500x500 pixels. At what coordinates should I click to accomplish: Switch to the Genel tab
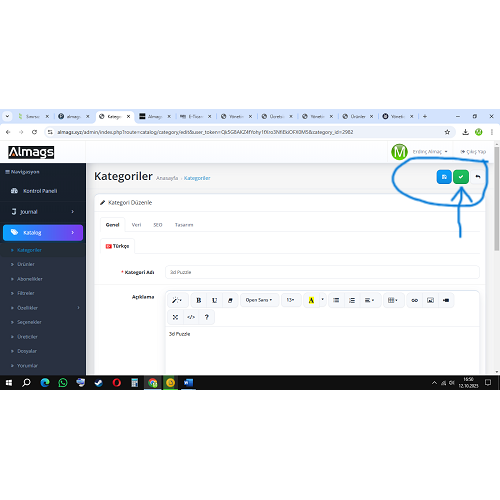(112, 225)
